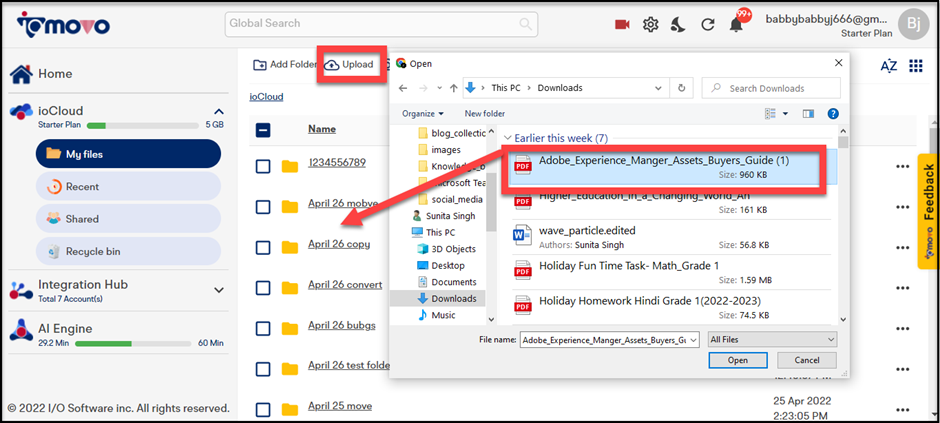
Task: Check the box for April 26 mobve
Action: tap(263, 207)
